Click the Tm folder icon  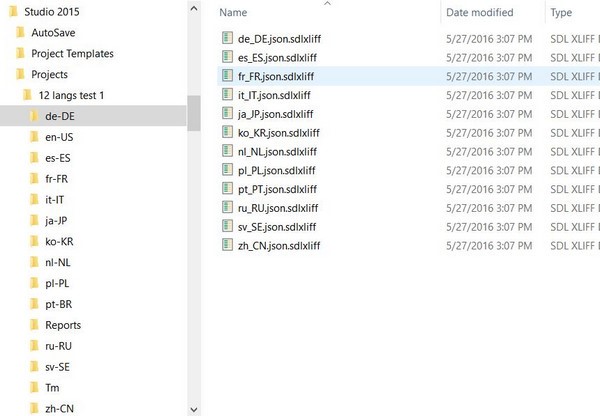[34, 388]
